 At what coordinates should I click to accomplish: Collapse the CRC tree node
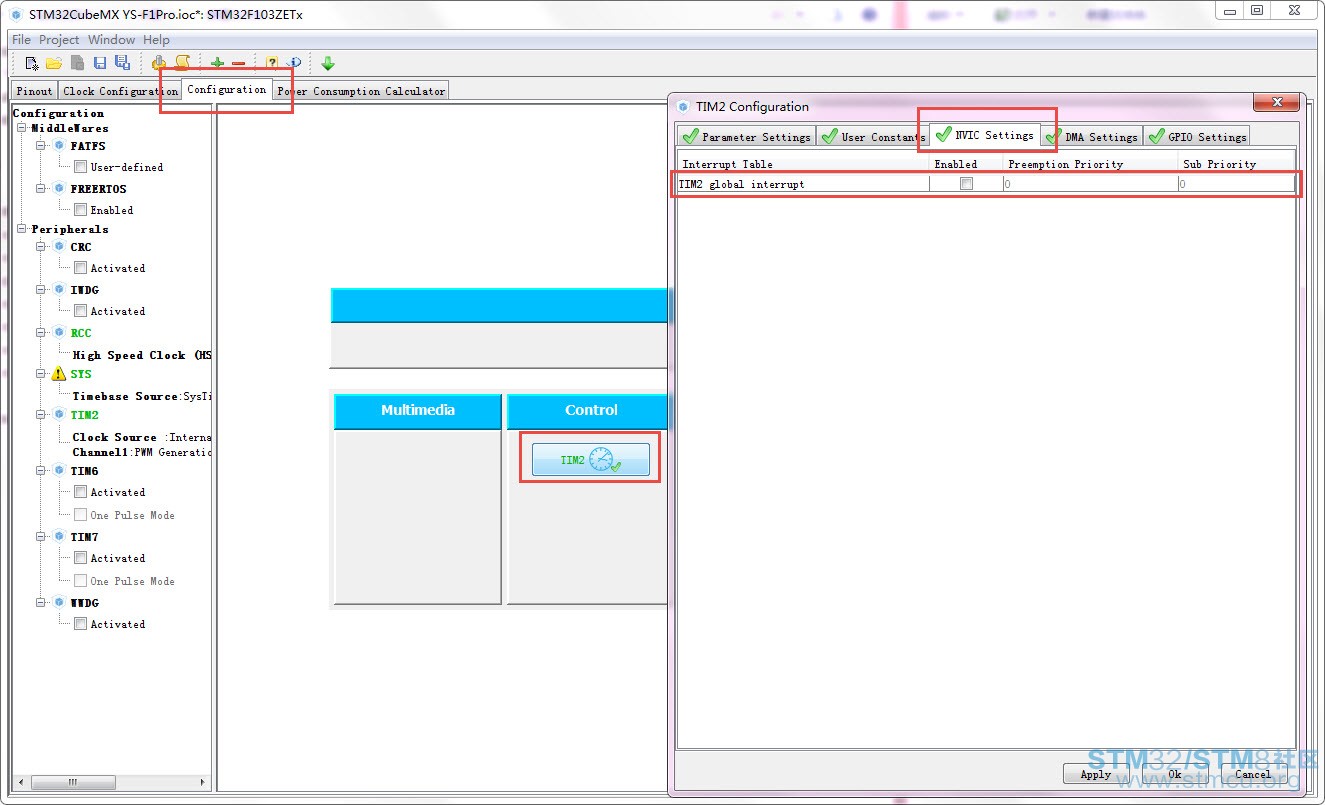point(41,247)
